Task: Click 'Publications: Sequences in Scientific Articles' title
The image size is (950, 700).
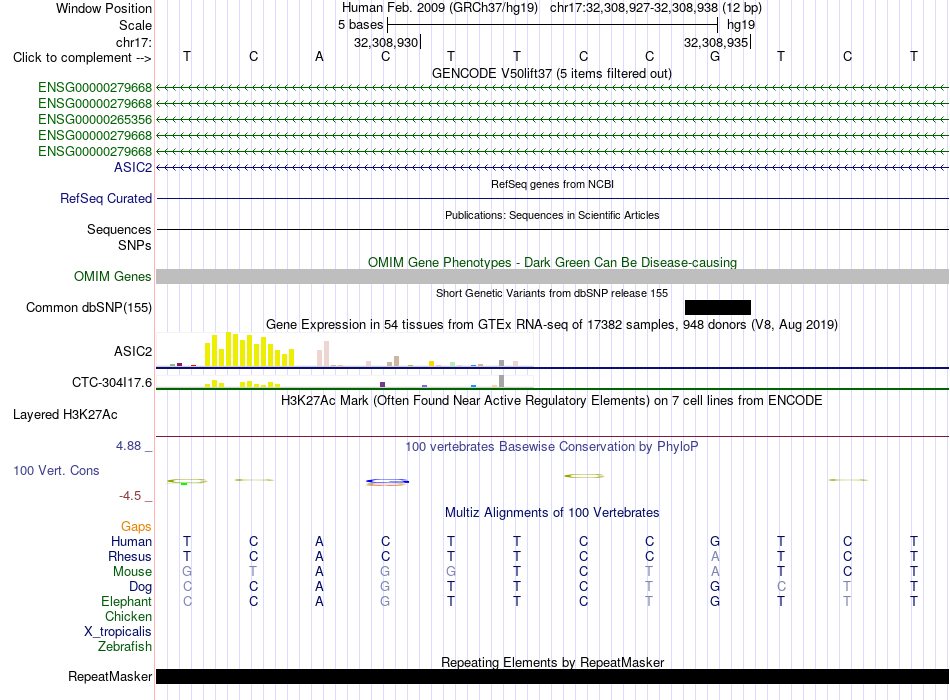Action: [552, 215]
